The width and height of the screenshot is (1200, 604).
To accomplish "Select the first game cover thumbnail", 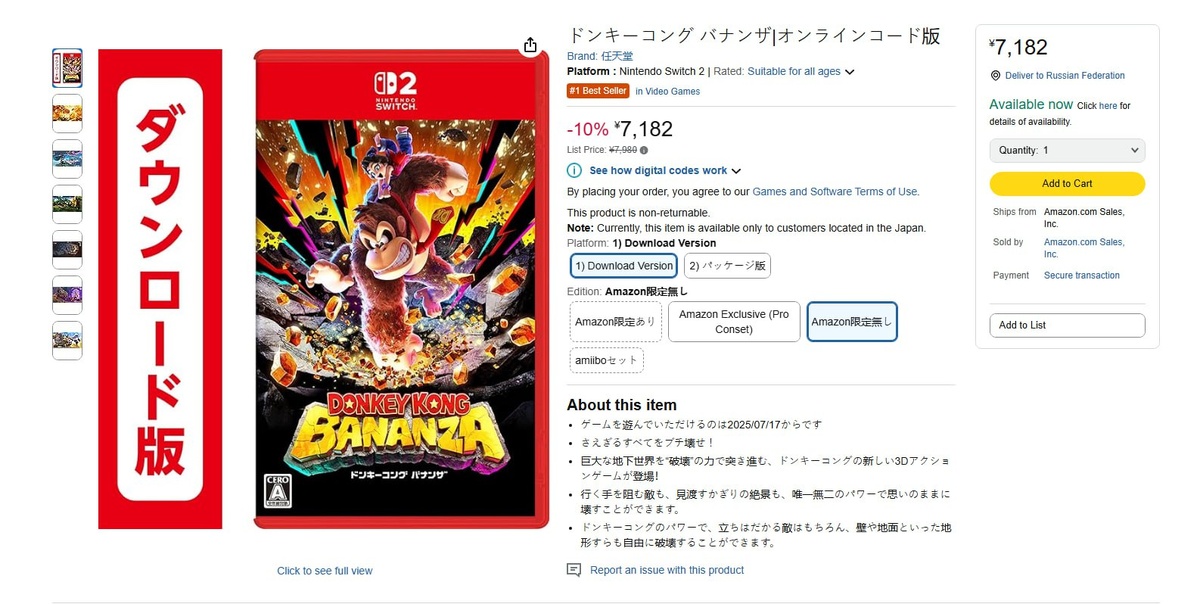I will [67, 68].
